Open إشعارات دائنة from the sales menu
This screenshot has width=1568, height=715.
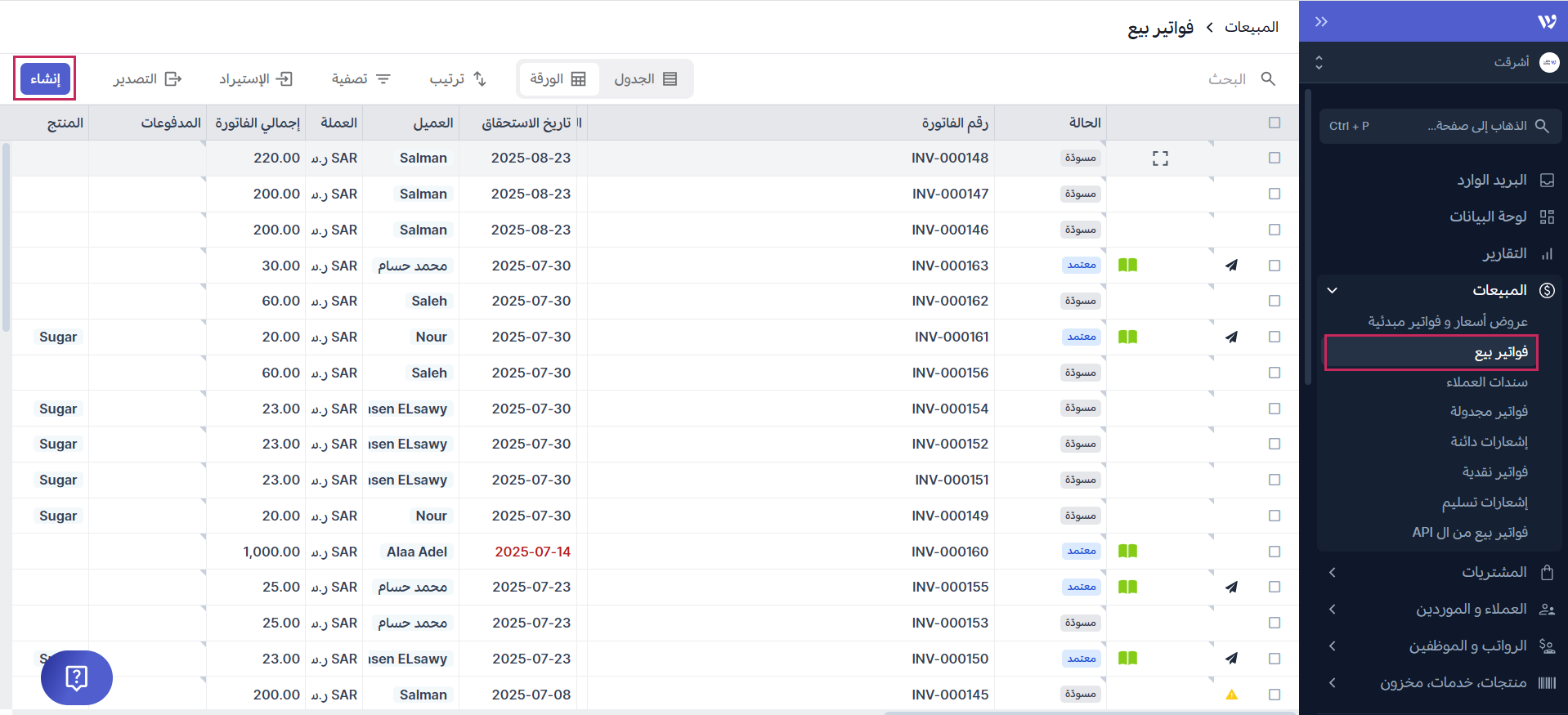[x=1489, y=441]
